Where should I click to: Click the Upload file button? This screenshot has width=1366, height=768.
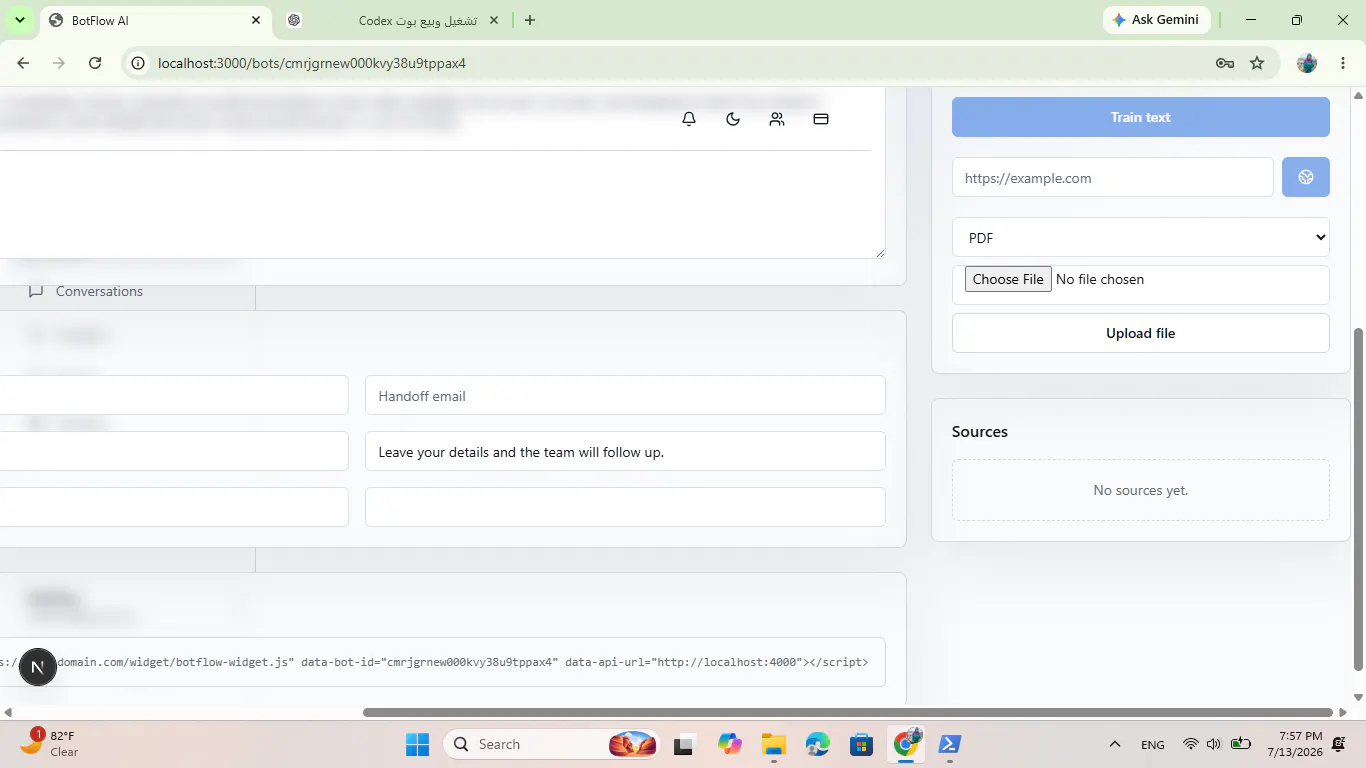pyautogui.click(x=1140, y=333)
